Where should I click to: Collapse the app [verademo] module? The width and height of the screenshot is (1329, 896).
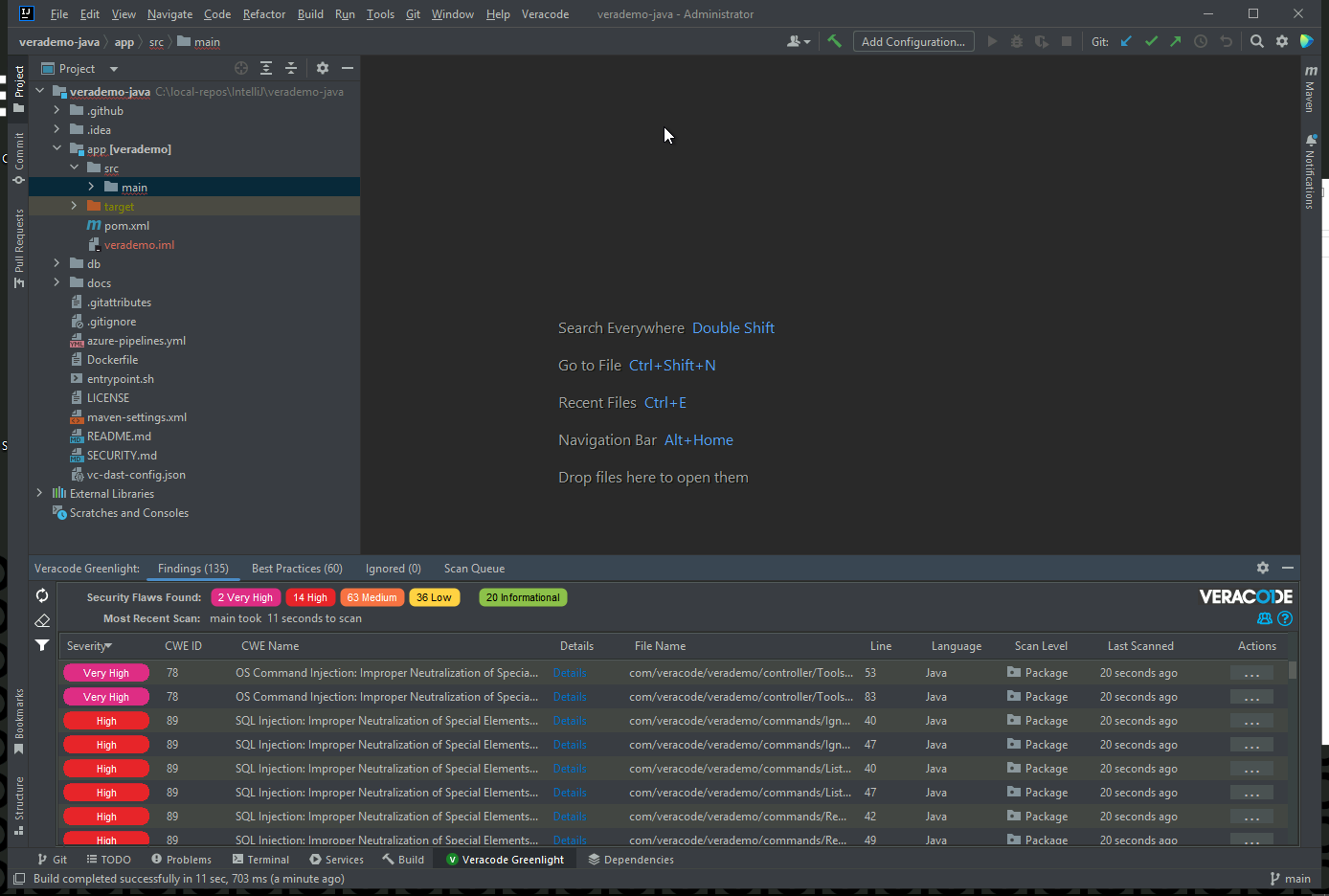[56, 148]
